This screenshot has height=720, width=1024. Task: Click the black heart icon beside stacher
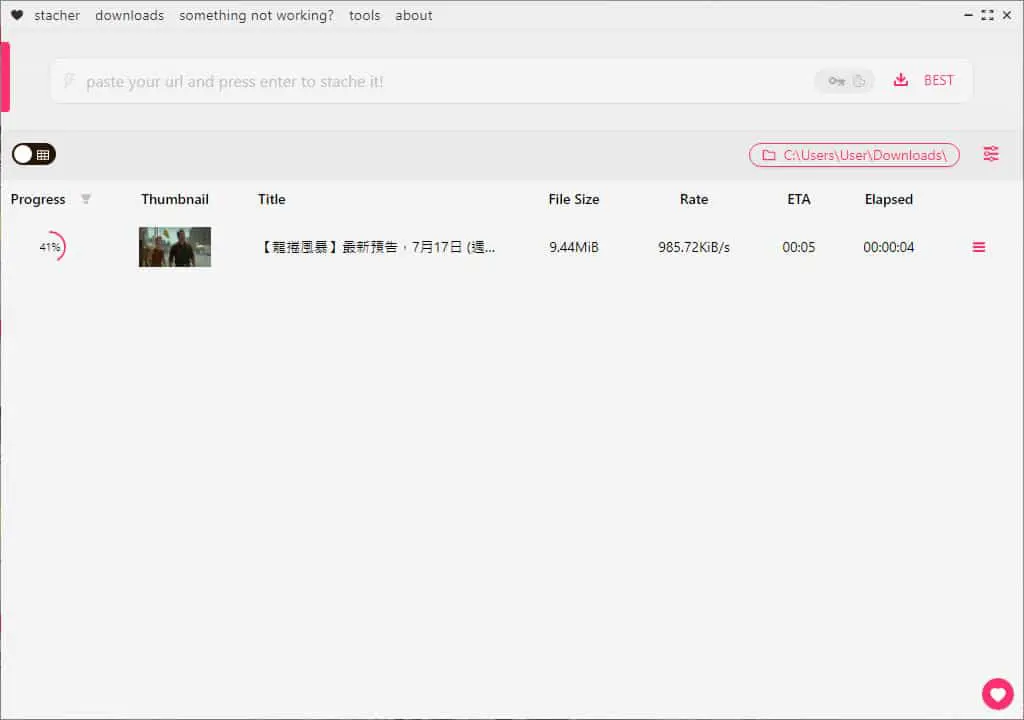coord(17,15)
